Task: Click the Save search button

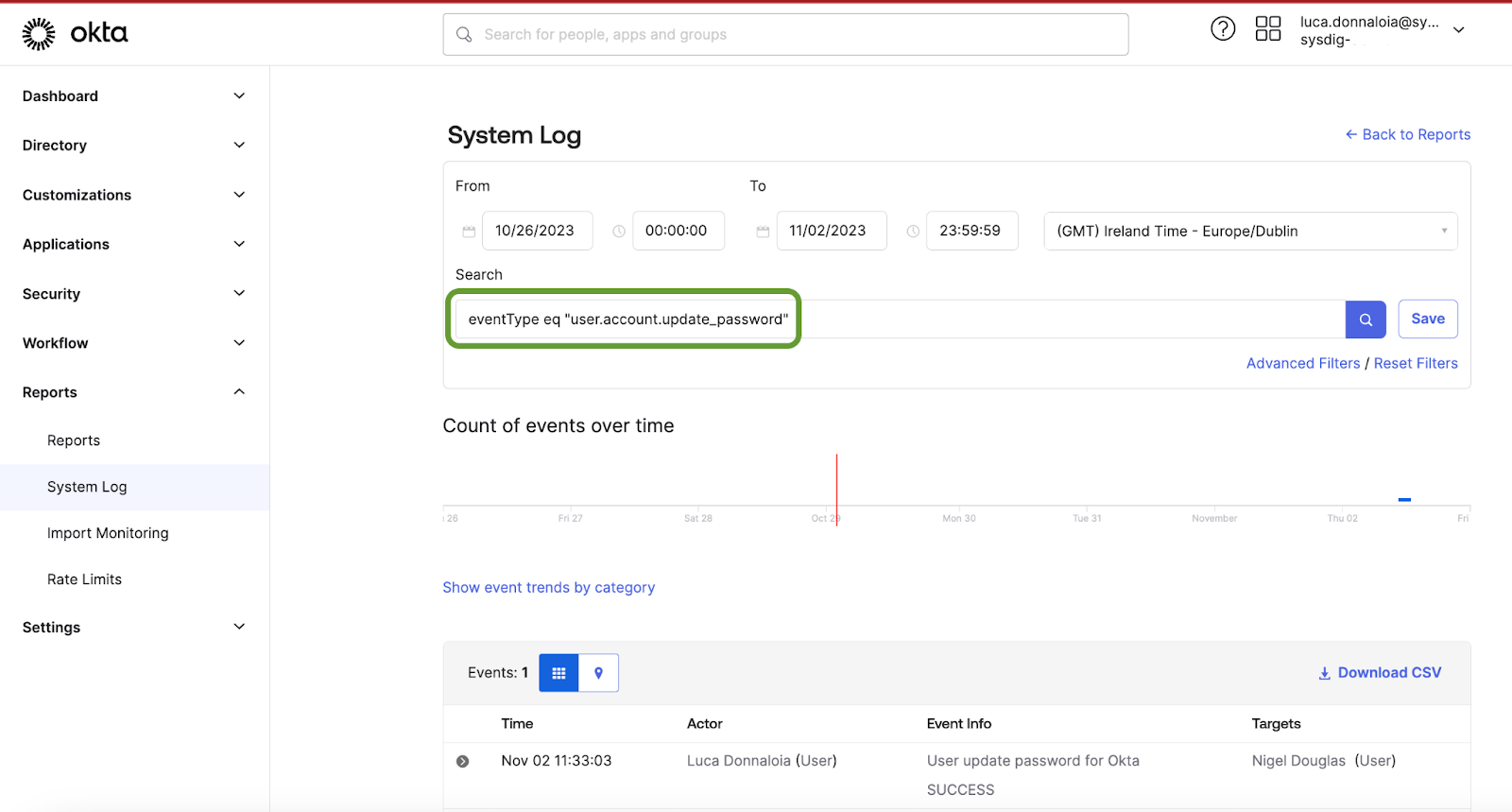Action: (x=1427, y=320)
